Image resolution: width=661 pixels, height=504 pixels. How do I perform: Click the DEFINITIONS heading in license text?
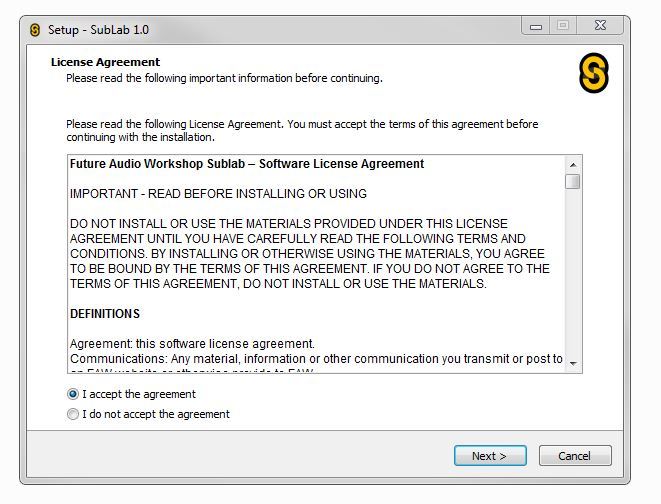[x=105, y=314]
